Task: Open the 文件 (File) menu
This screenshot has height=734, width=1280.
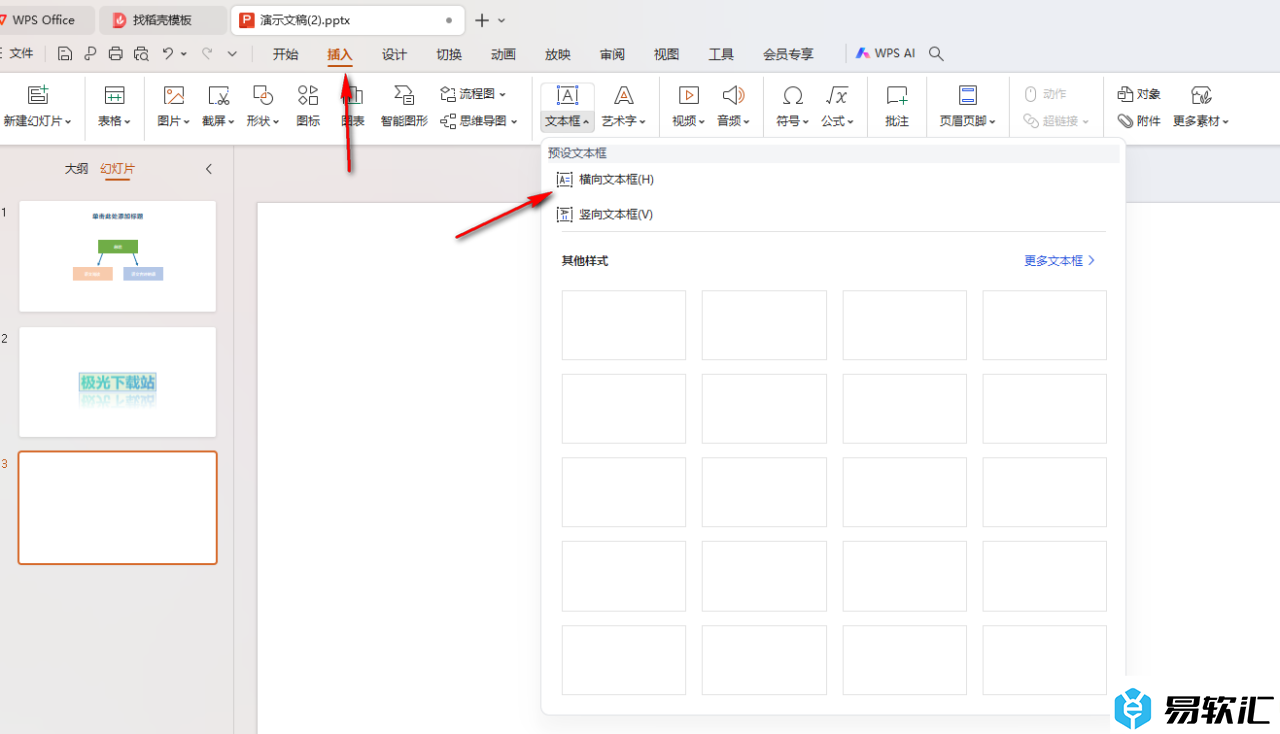Action: [21, 54]
